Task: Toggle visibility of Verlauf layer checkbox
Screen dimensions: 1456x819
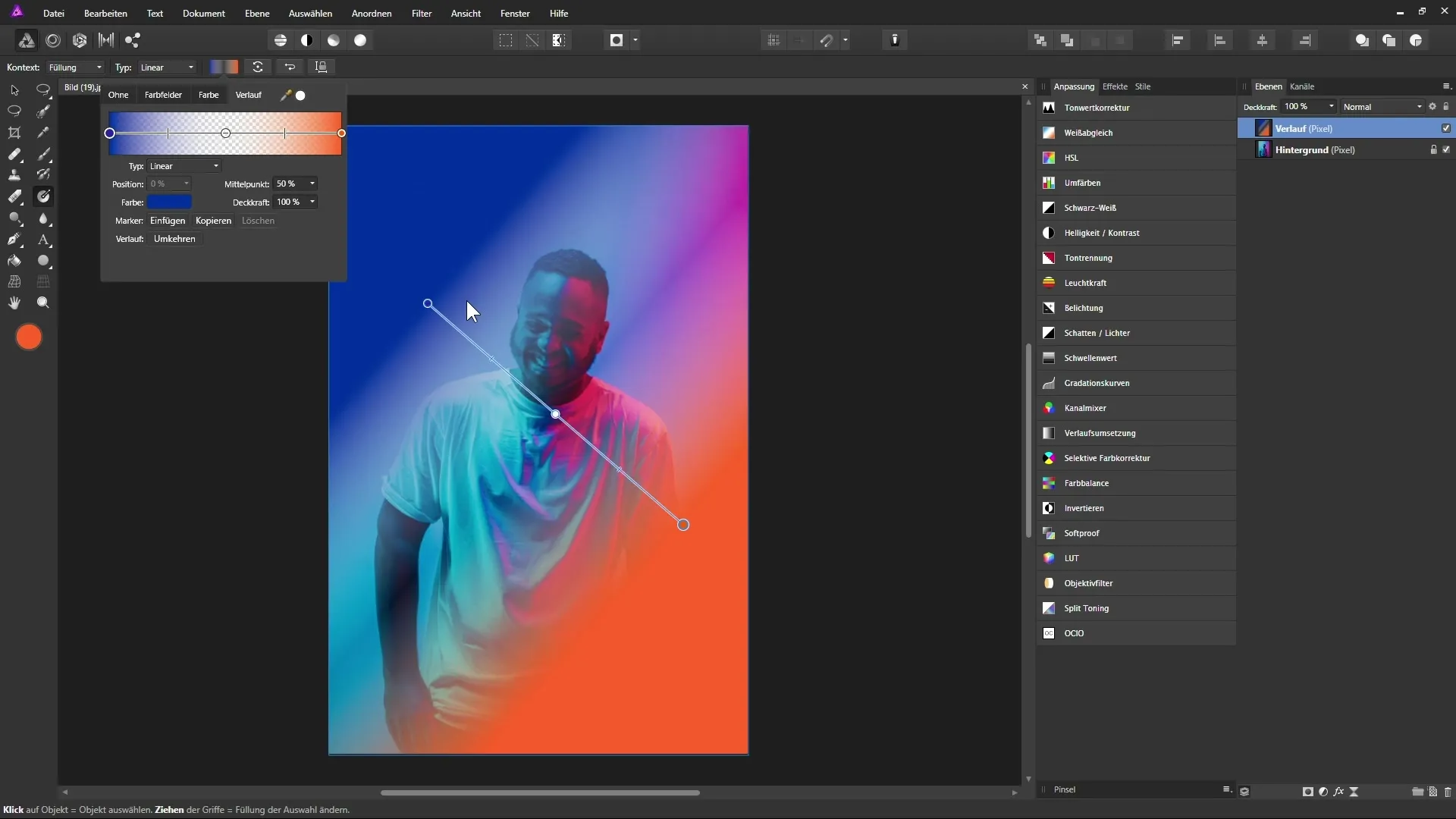Action: click(x=1446, y=128)
